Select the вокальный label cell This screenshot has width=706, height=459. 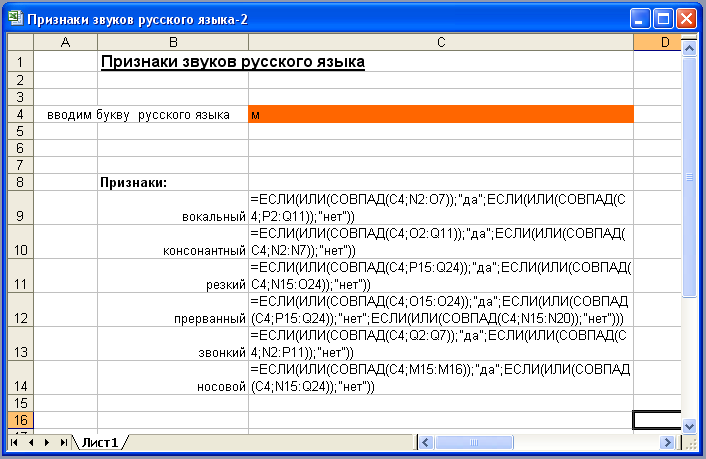click(x=173, y=208)
